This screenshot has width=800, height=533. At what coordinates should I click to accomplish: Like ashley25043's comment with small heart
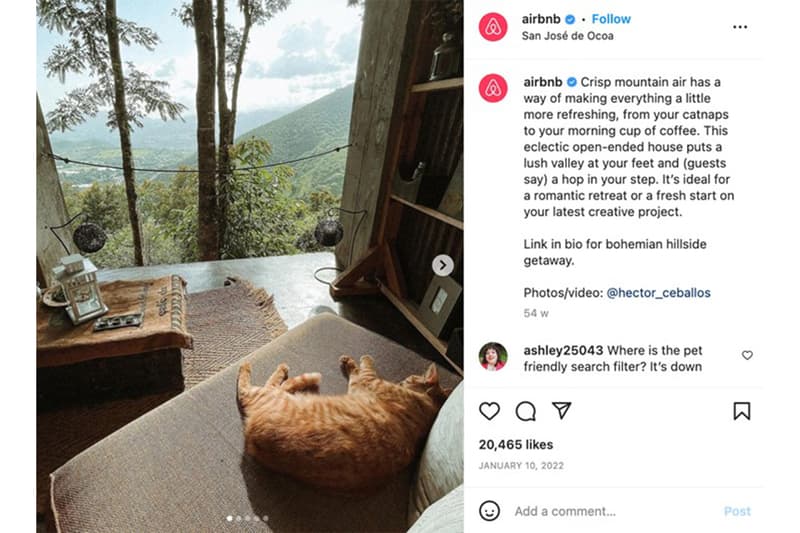pyautogui.click(x=747, y=355)
